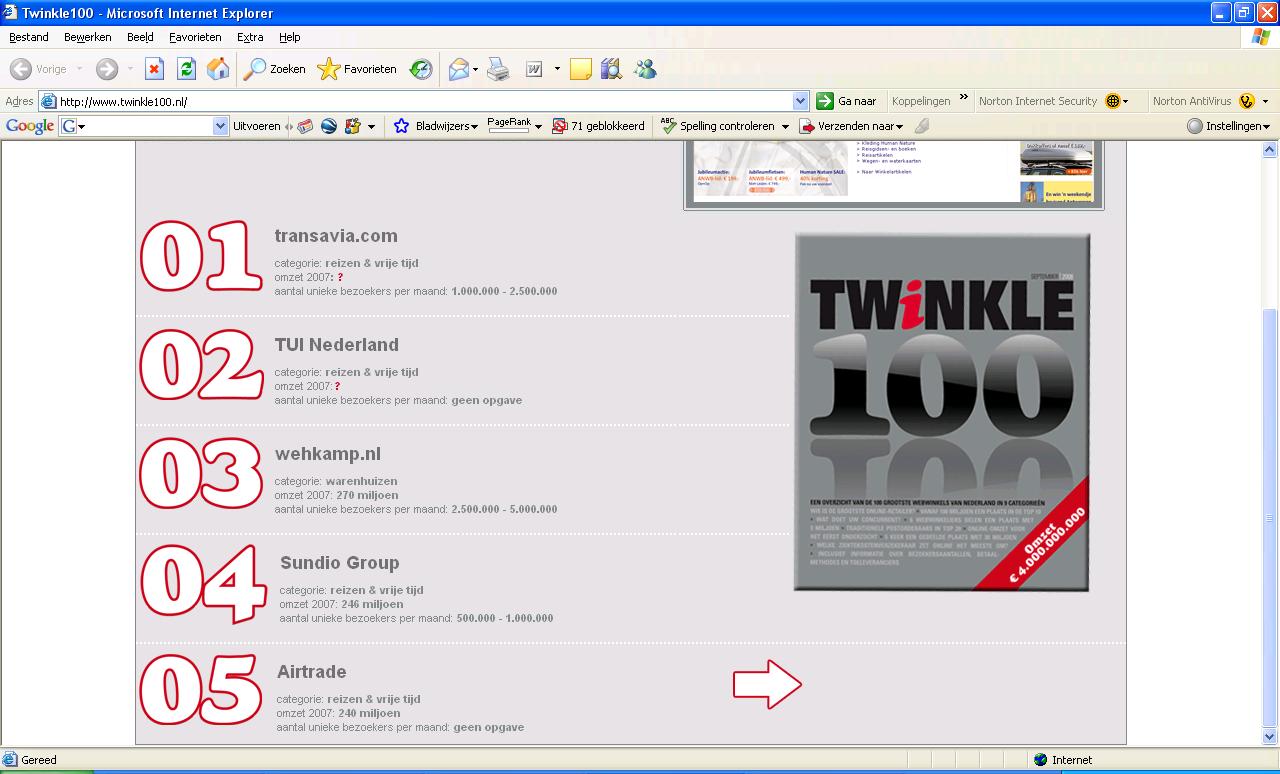Click the blue star Bladwijzers icon

point(401,126)
